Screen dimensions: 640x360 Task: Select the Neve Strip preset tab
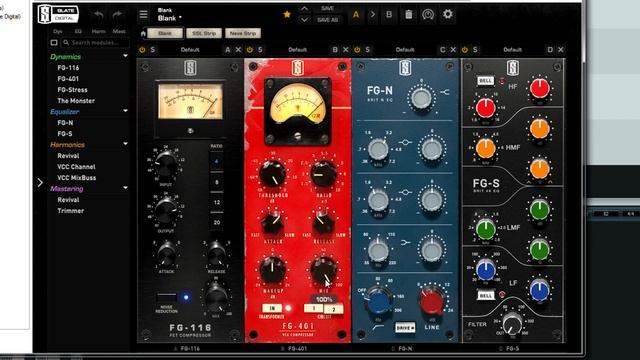click(x=243, y=33)
